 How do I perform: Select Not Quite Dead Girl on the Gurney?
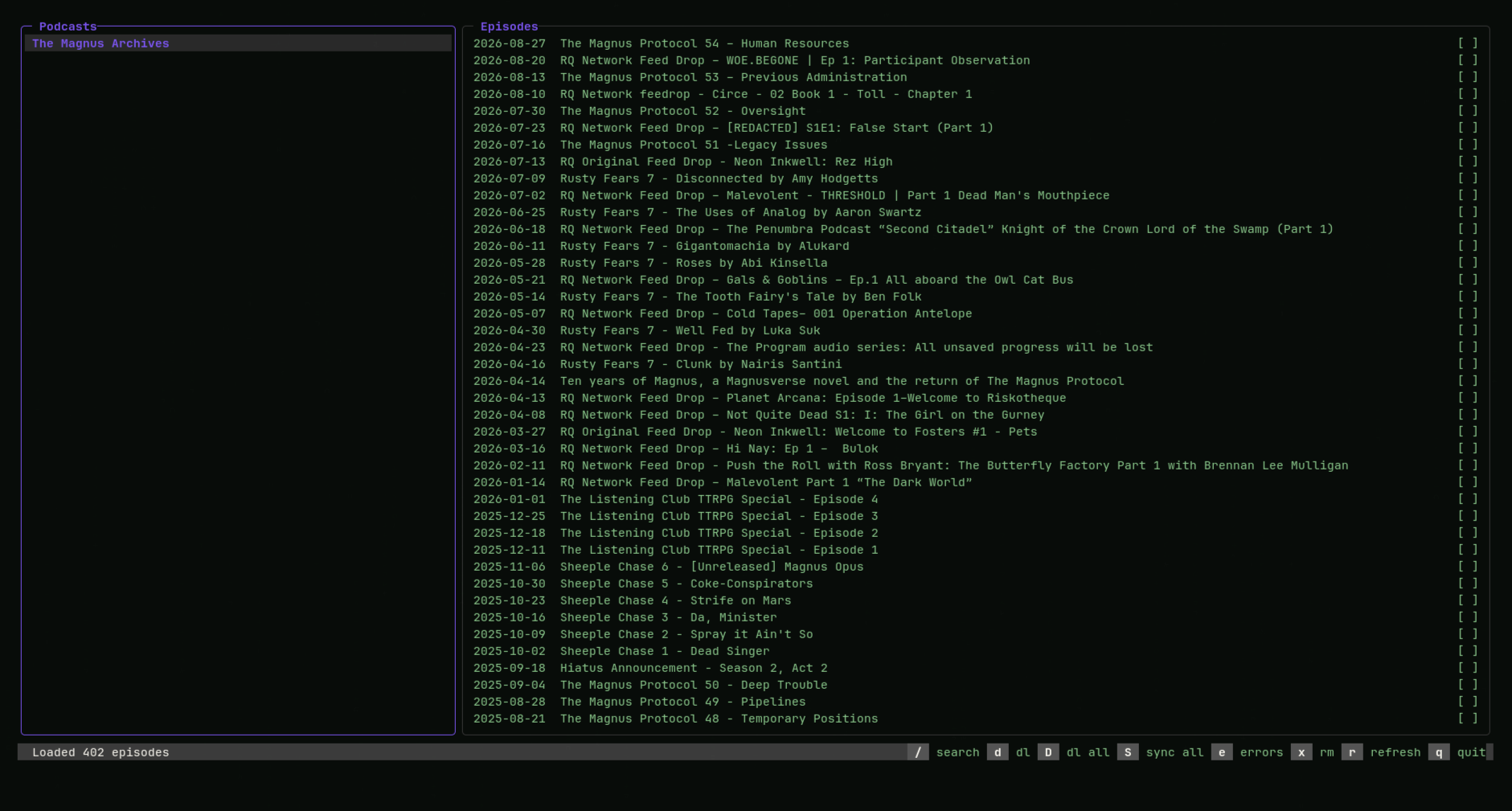(976, 415)
